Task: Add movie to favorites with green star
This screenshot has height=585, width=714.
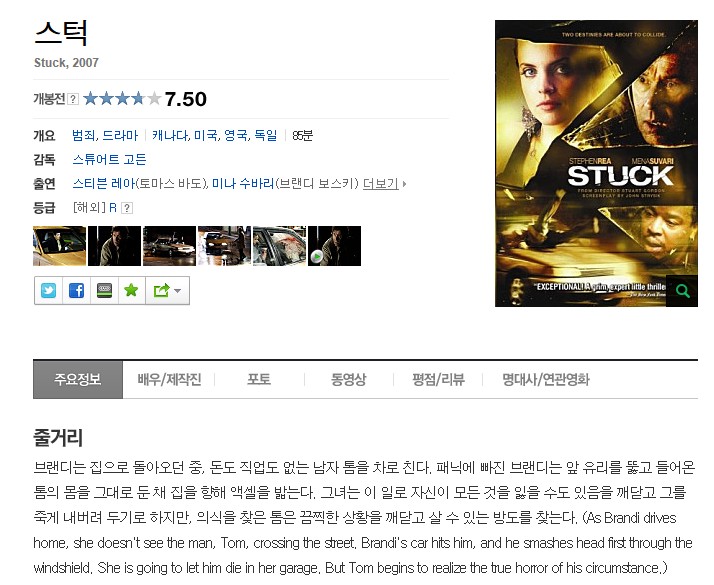Action: (131, 290)
